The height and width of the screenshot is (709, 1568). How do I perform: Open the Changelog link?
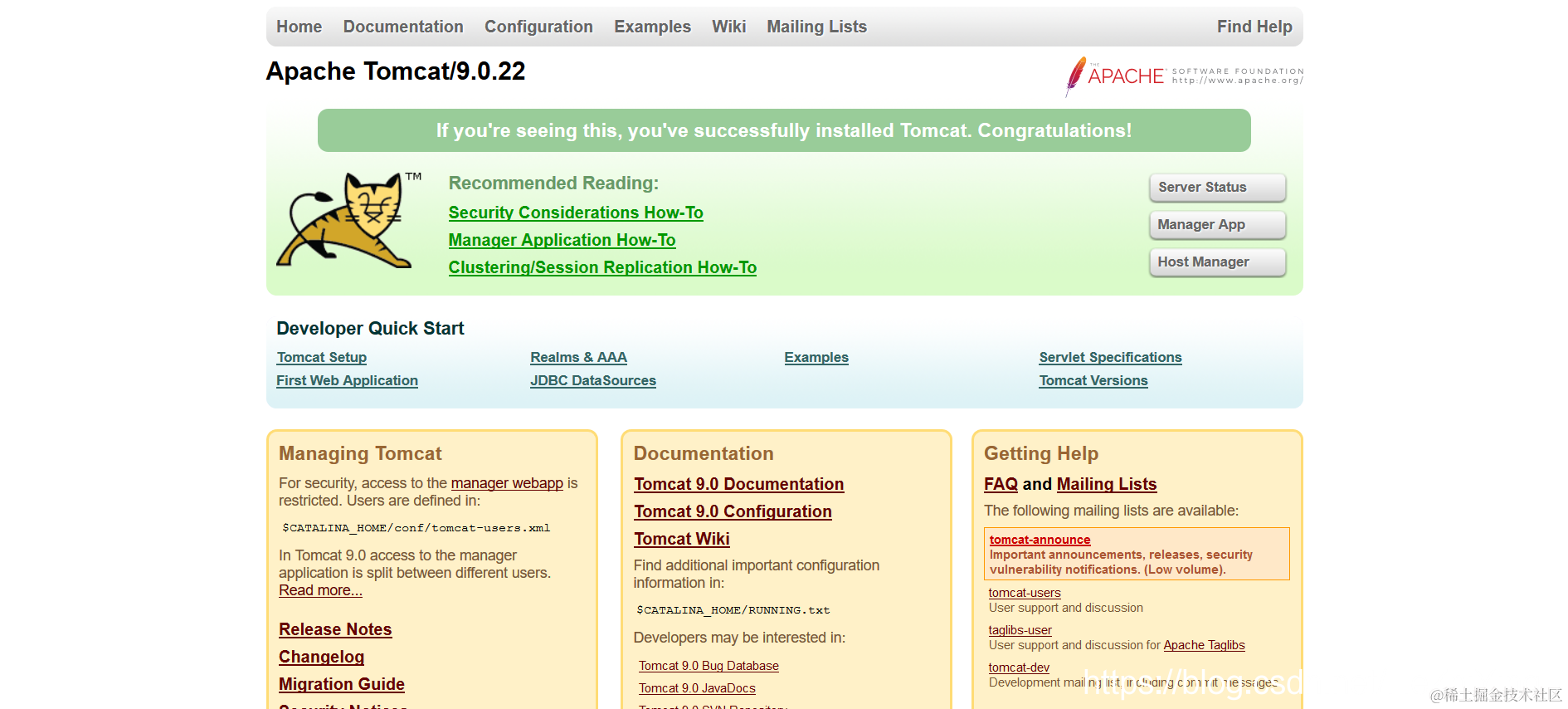[321, 657]
